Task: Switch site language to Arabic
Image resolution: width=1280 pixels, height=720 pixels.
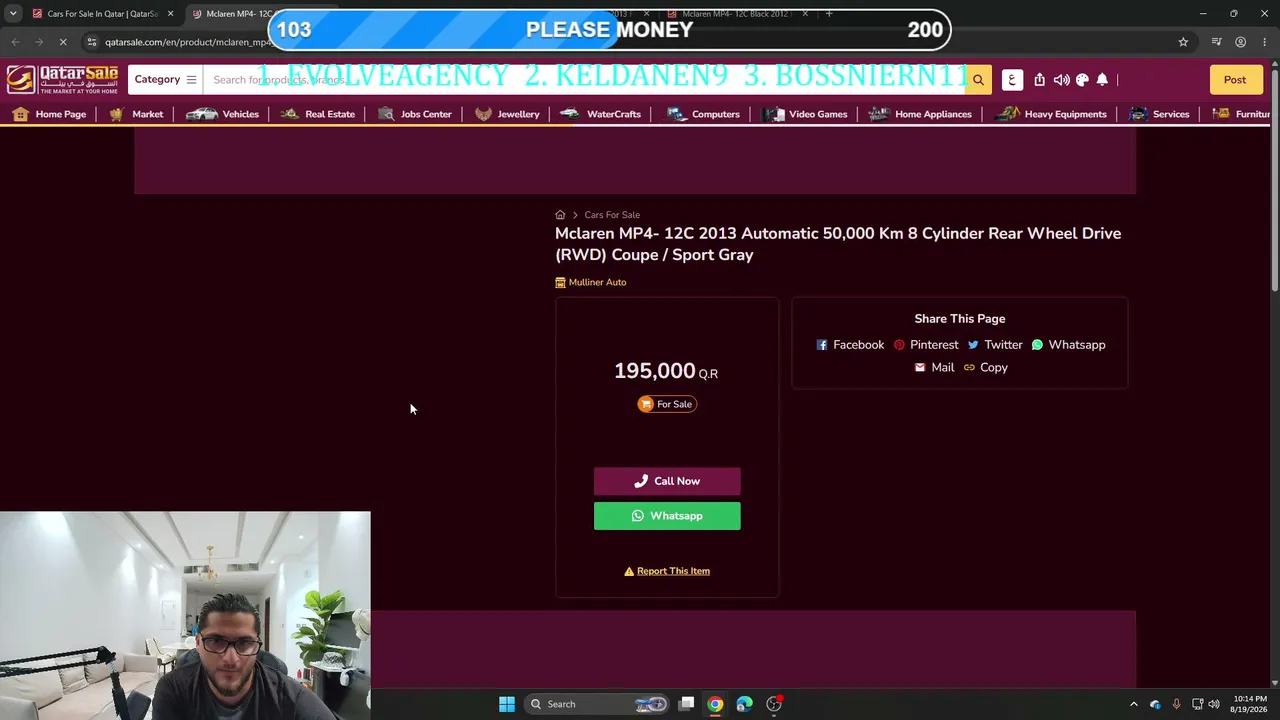Action: [x=1012, y=80]
